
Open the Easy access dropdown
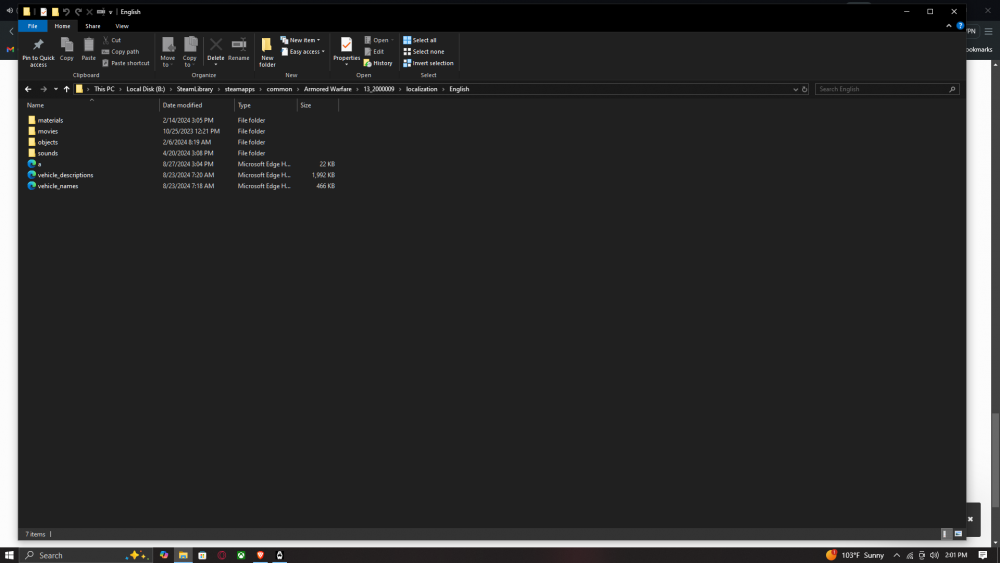pos(303,52)
